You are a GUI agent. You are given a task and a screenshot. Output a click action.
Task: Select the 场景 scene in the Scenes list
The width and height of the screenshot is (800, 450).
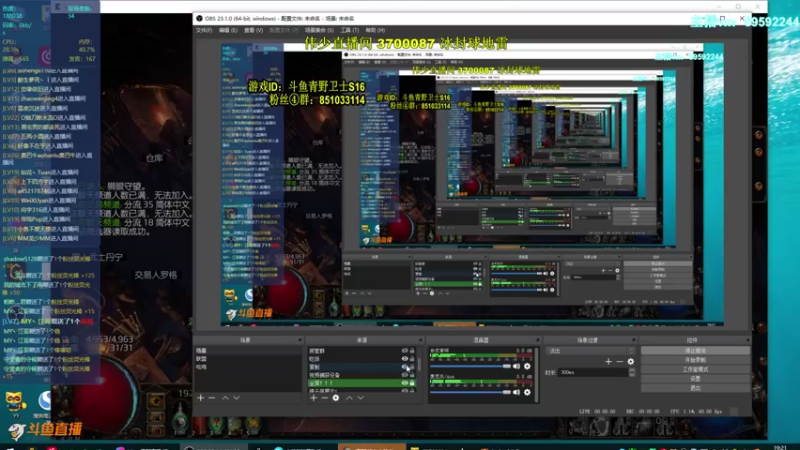pos(248,351)
